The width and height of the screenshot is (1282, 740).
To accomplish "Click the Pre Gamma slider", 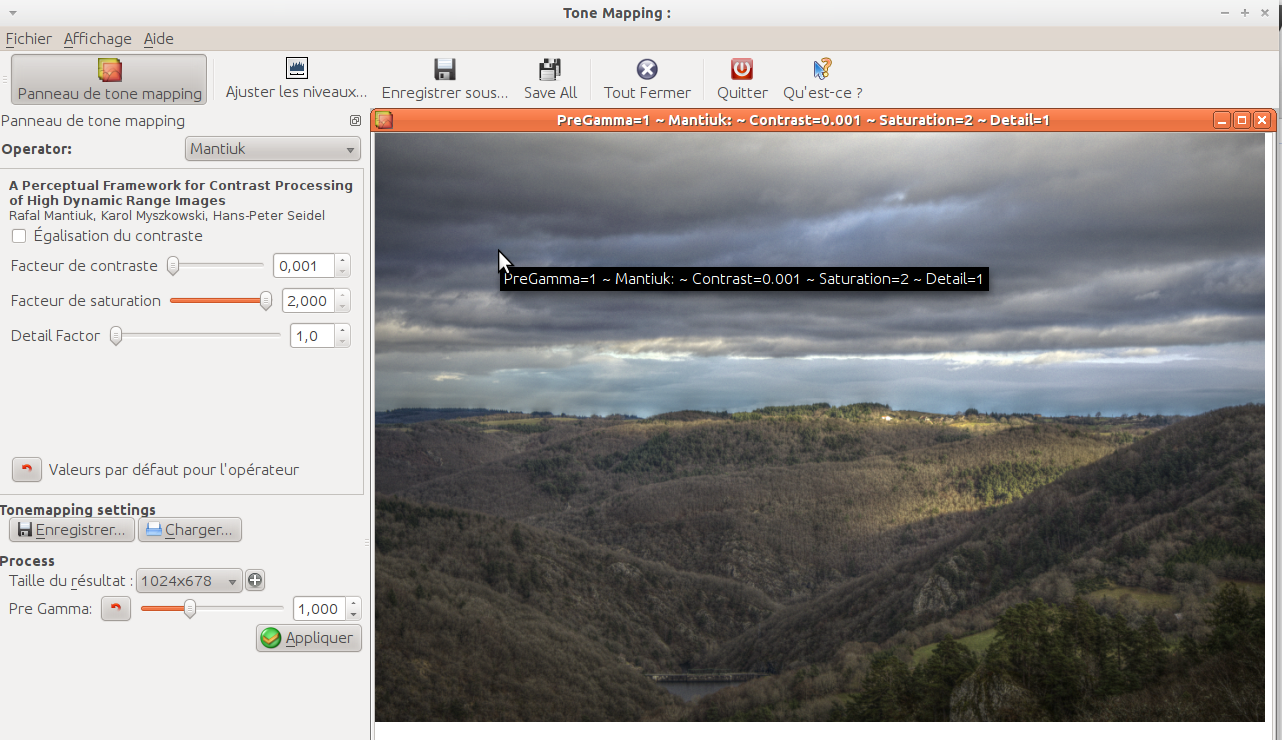I will [x=212, y=609].
